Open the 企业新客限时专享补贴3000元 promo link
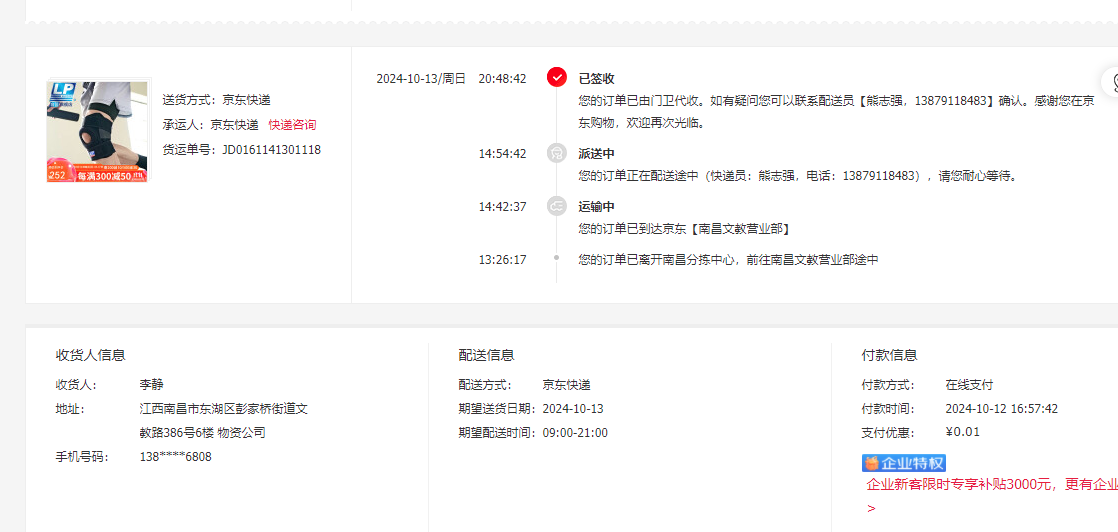This screenshot has height=532, width=1118. (x=992, y=485)
